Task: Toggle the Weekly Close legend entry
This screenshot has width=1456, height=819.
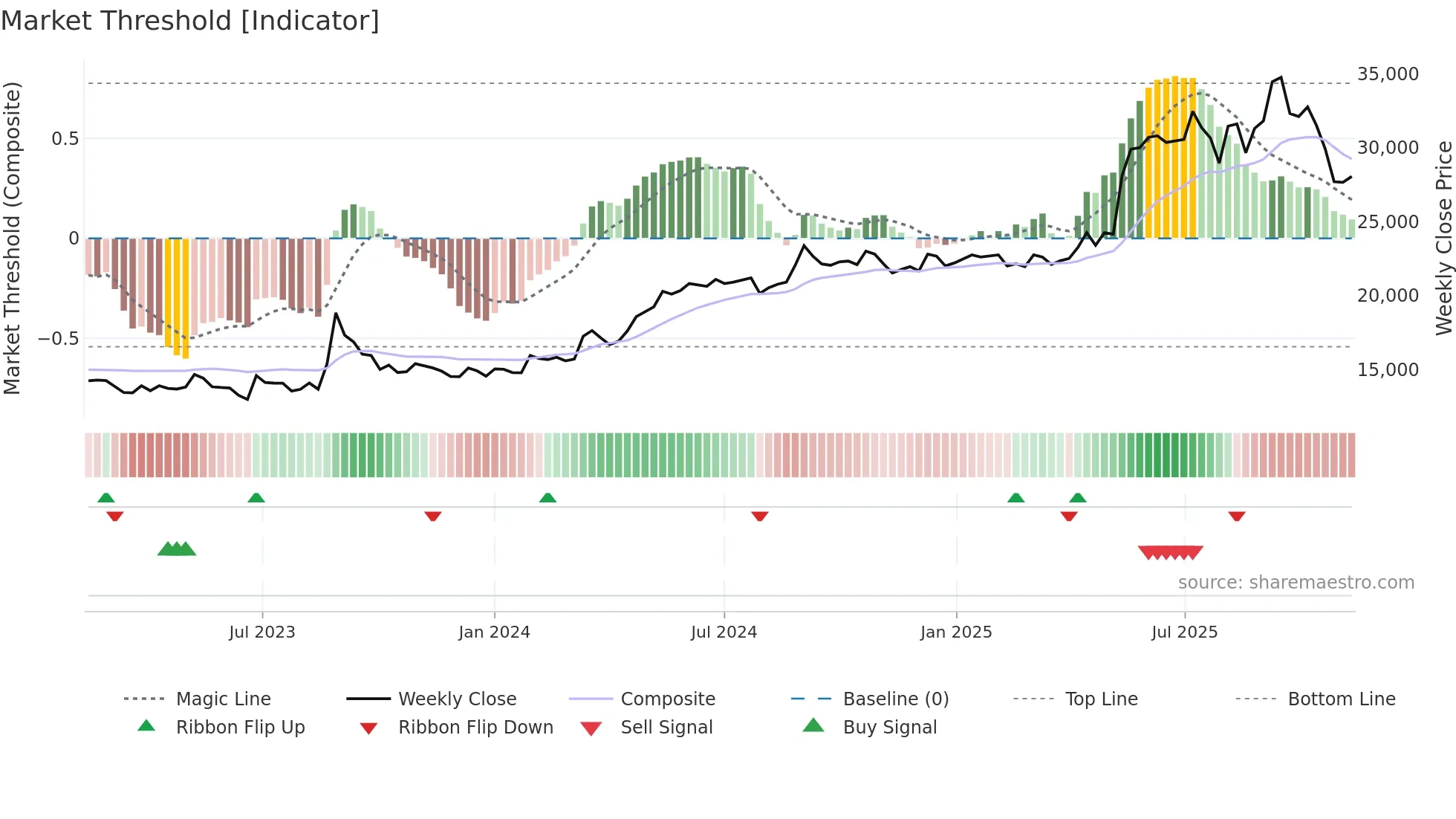Action: tap(457, 699)
